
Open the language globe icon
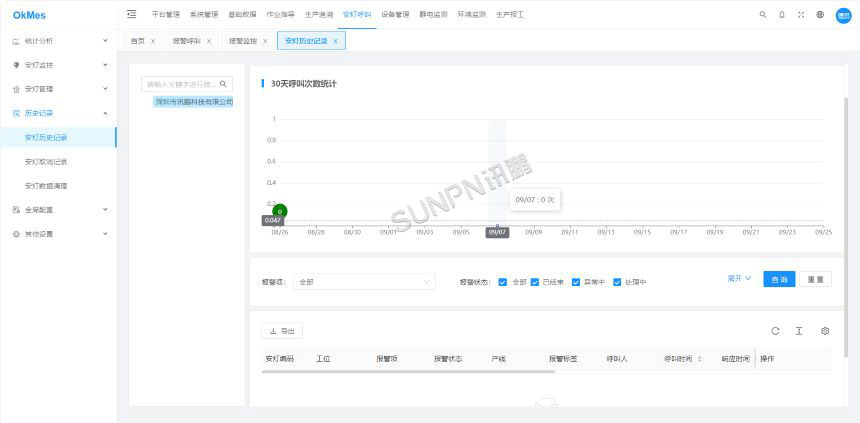pos(820,15)
